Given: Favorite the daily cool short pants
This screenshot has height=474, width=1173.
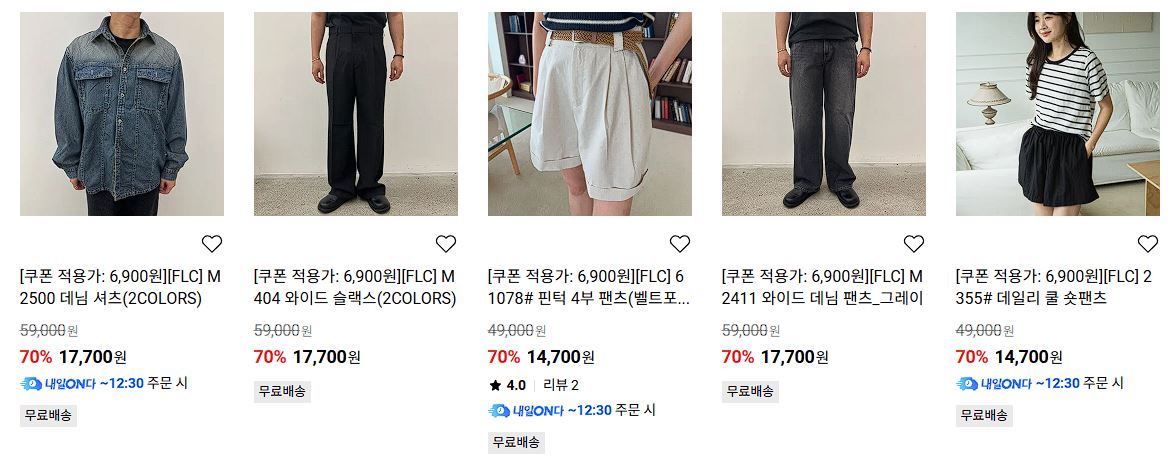Looking at the screenshot, I should (x=1148, y=244).
